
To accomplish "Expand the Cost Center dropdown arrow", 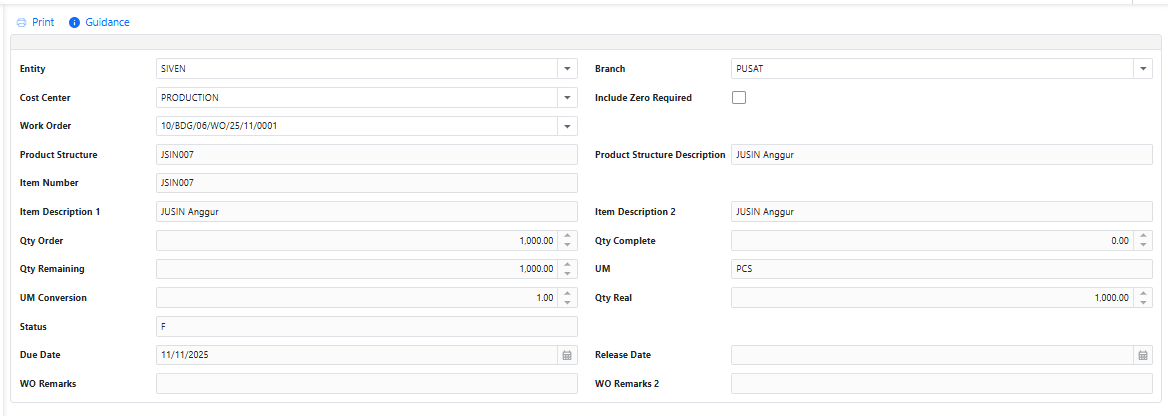I will pos(567,98).
